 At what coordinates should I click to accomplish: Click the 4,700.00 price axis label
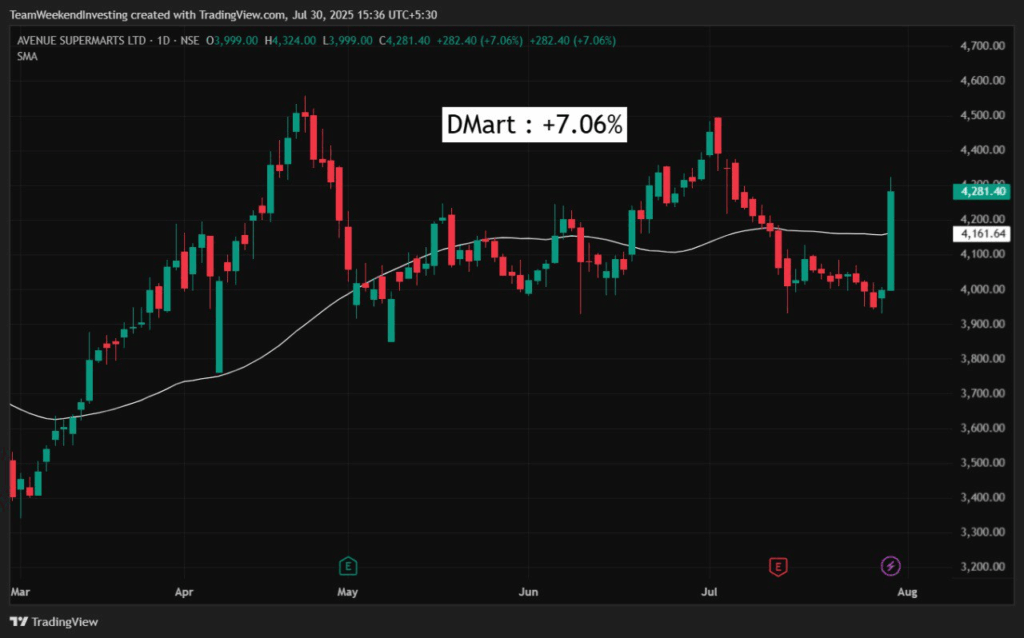(x=982, y=46)
